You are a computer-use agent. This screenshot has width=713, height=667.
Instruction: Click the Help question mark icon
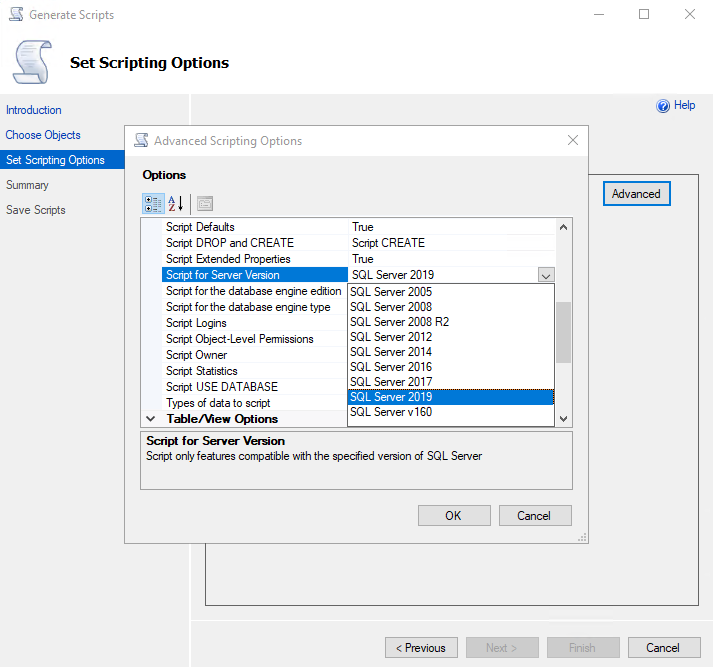663,106
